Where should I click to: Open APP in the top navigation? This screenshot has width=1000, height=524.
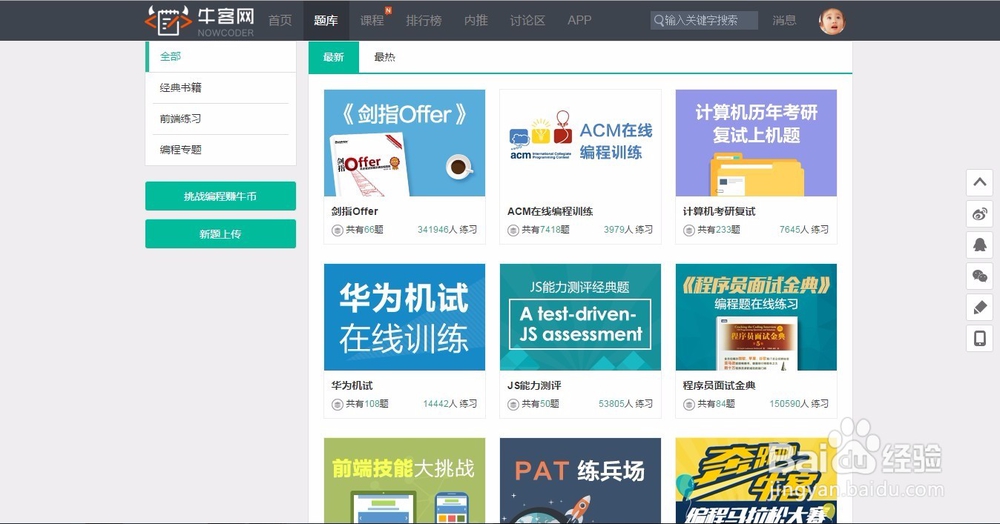click(x=579, y=20)
